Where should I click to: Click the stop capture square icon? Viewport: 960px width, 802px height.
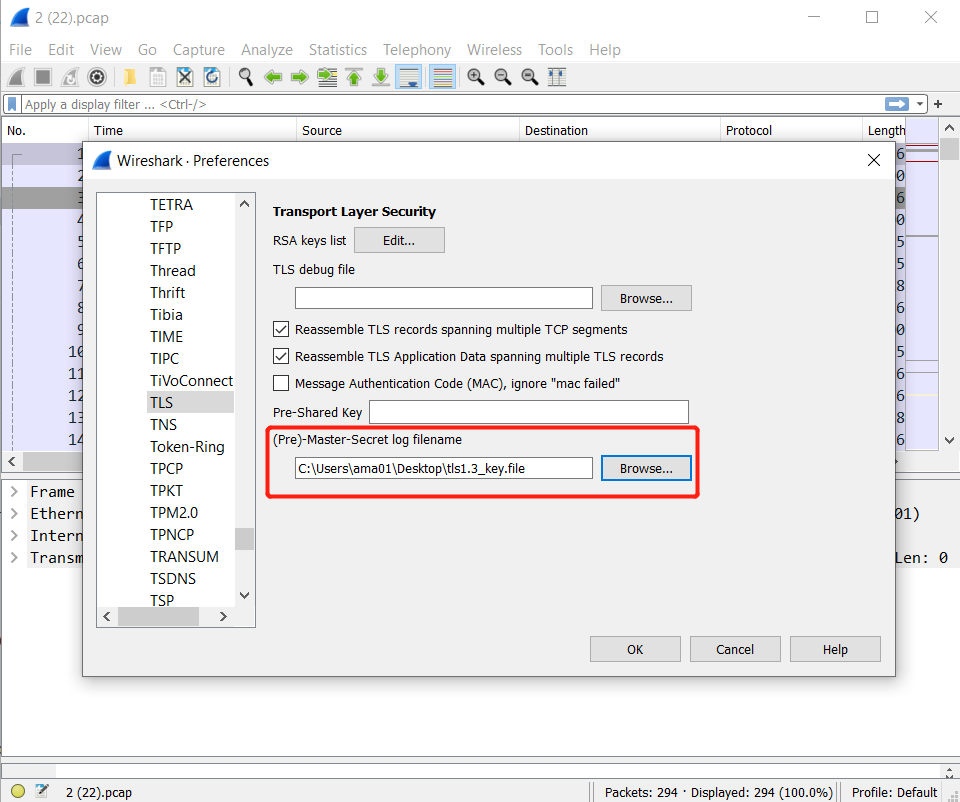[43, 77]
